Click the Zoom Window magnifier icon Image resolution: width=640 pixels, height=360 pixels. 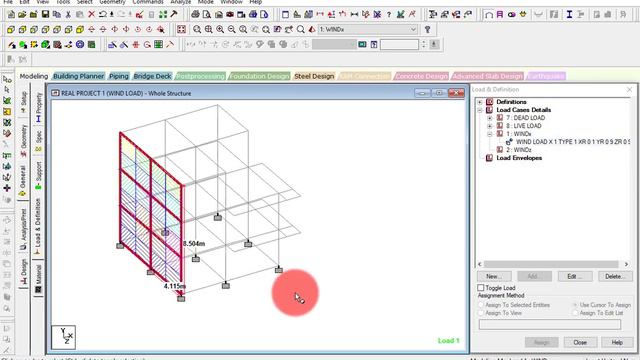click(197, 29)
